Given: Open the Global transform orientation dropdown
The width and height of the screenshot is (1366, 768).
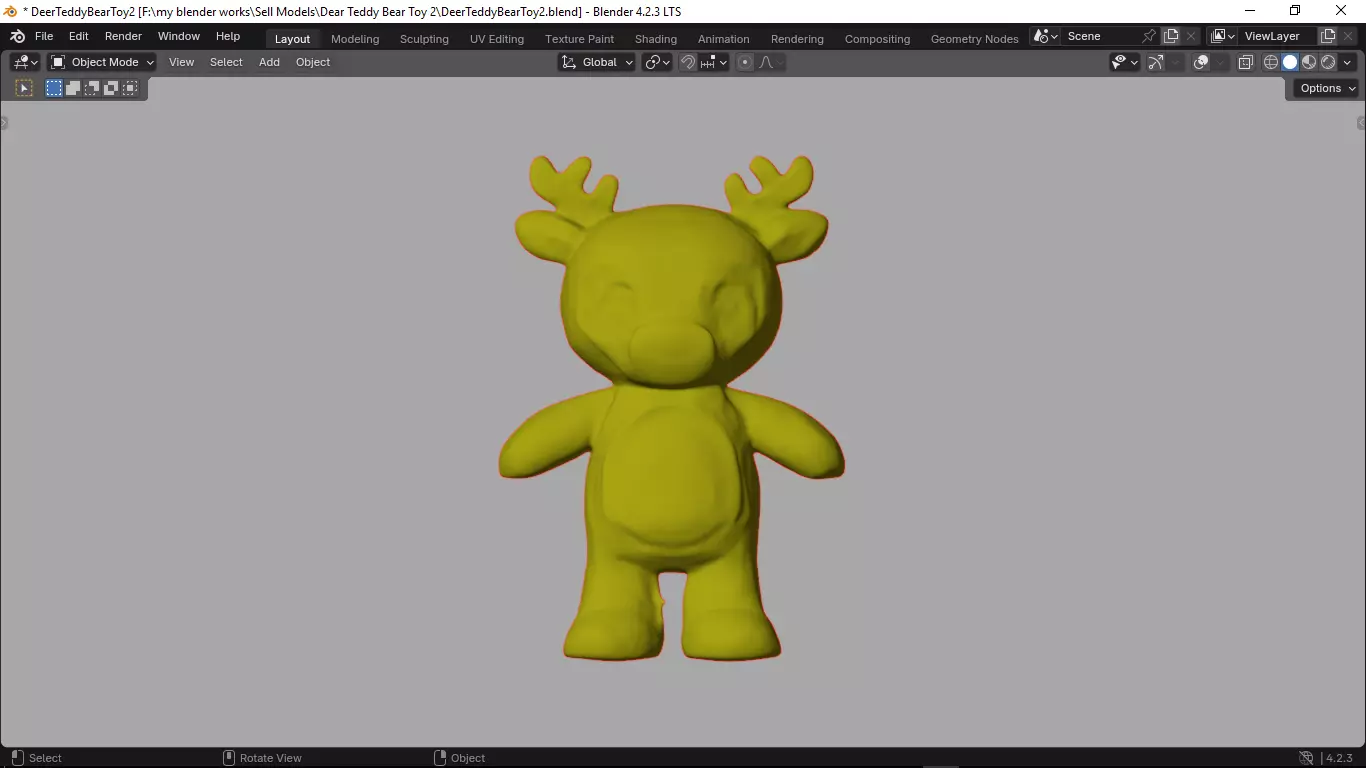Looking at the screenshot, I should tap(597, 62).
